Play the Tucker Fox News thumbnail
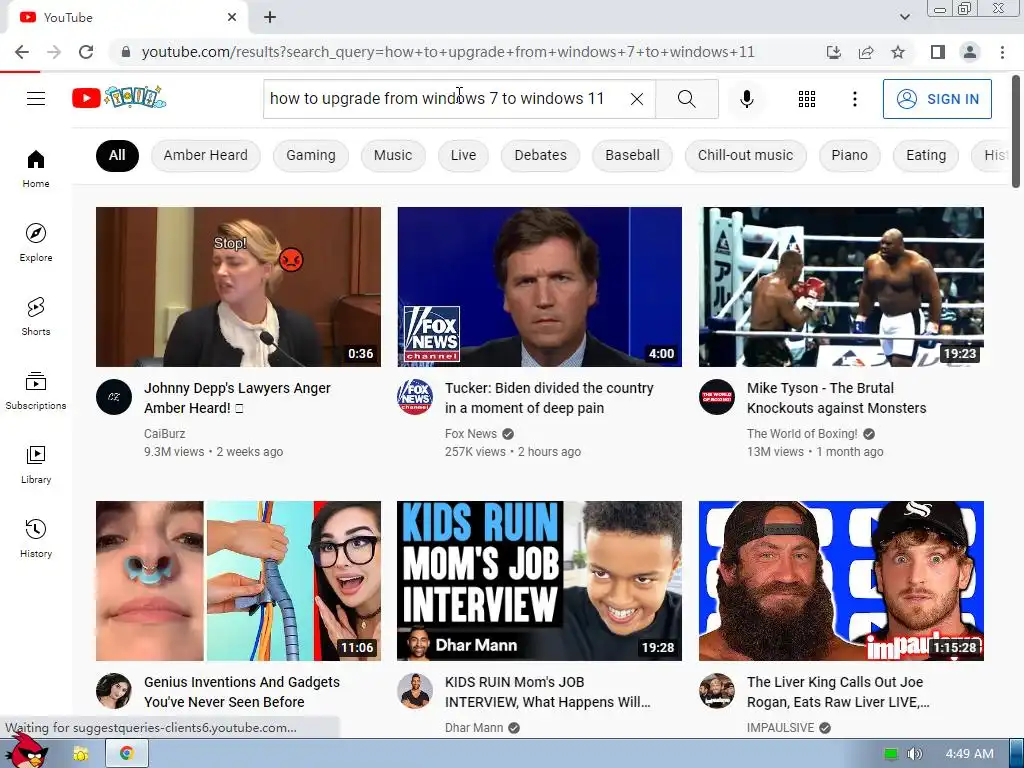 click(539, 287)
